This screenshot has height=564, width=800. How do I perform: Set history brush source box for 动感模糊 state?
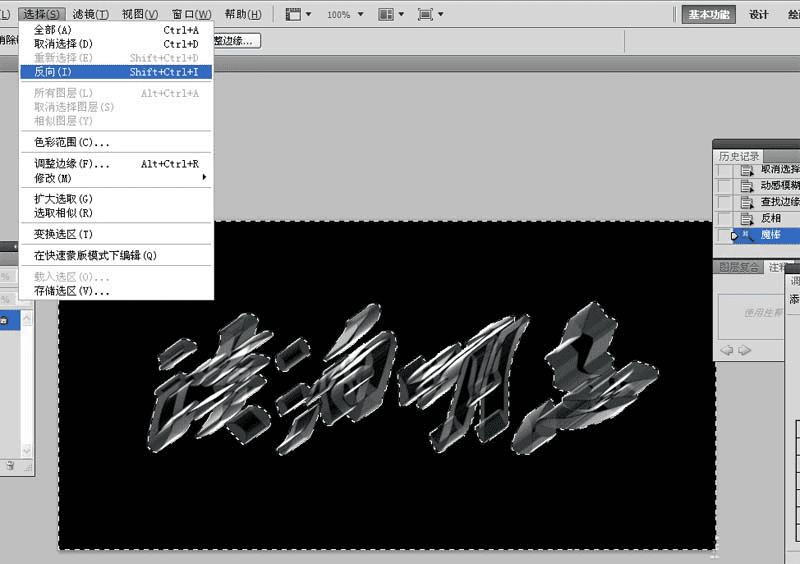(724, 186)
